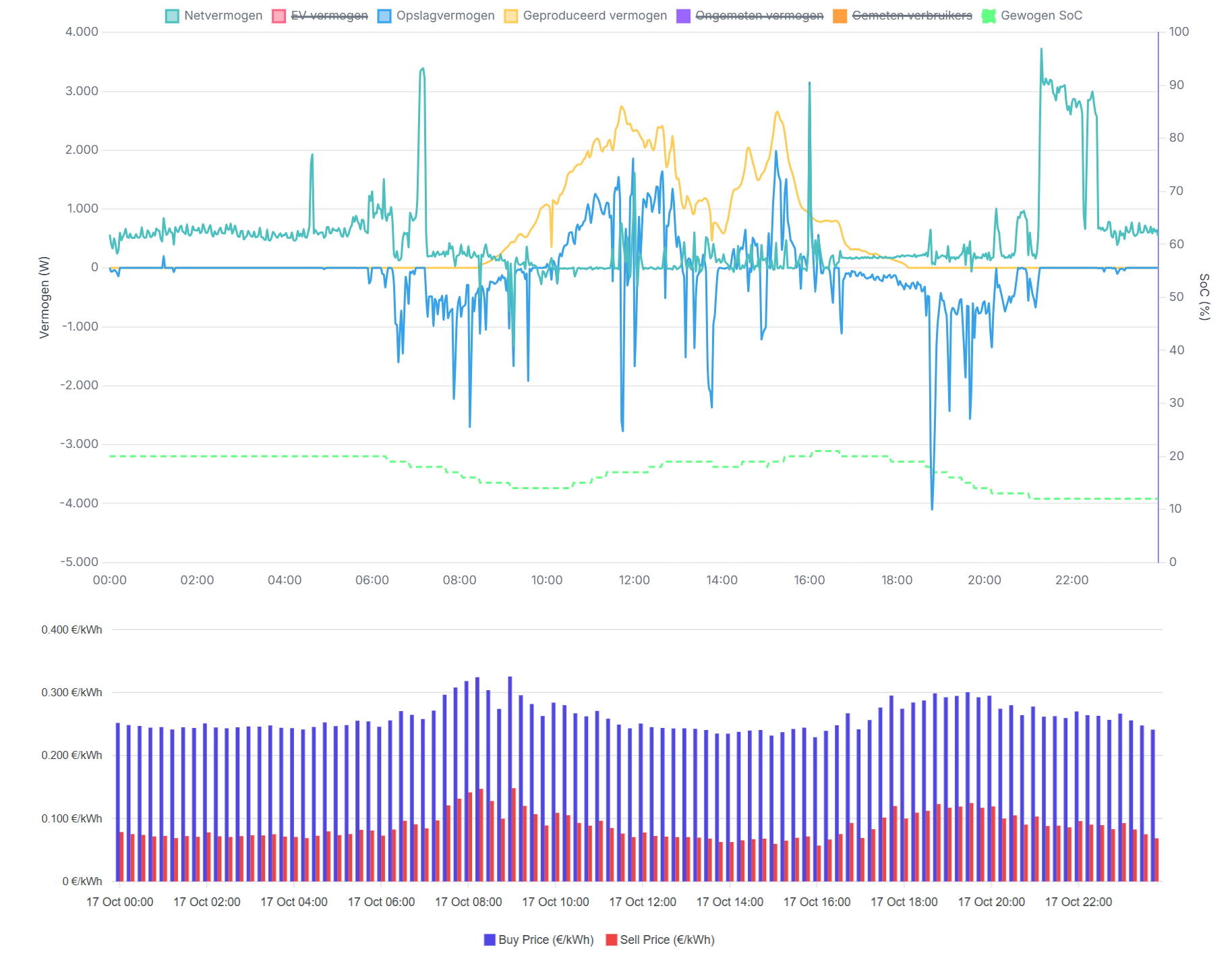Hide the Opslagvermogen series label

[x=445, y=16]
